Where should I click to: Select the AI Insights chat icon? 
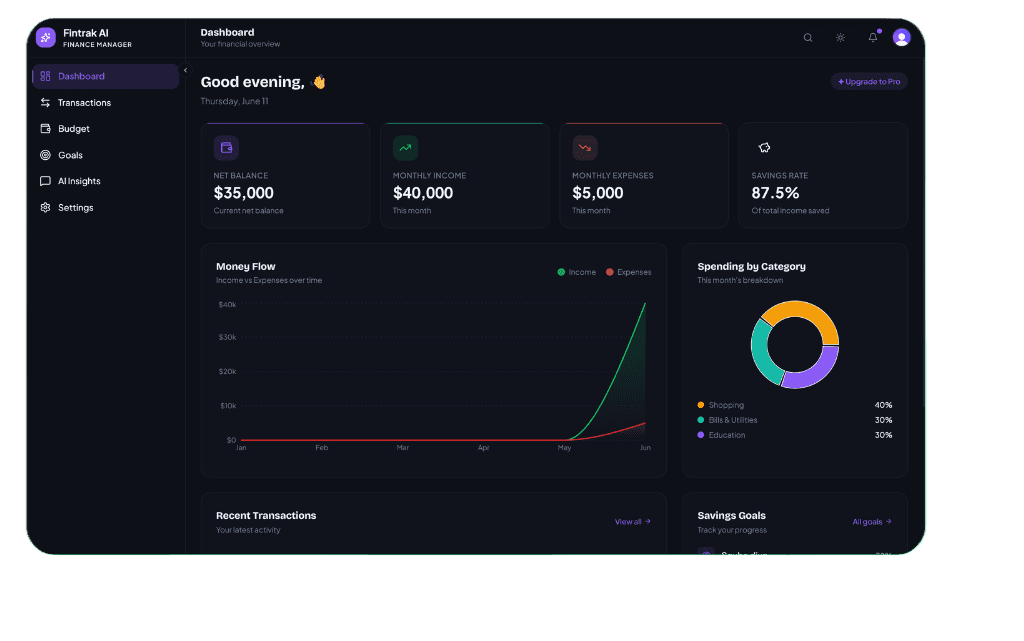(45, 181)
